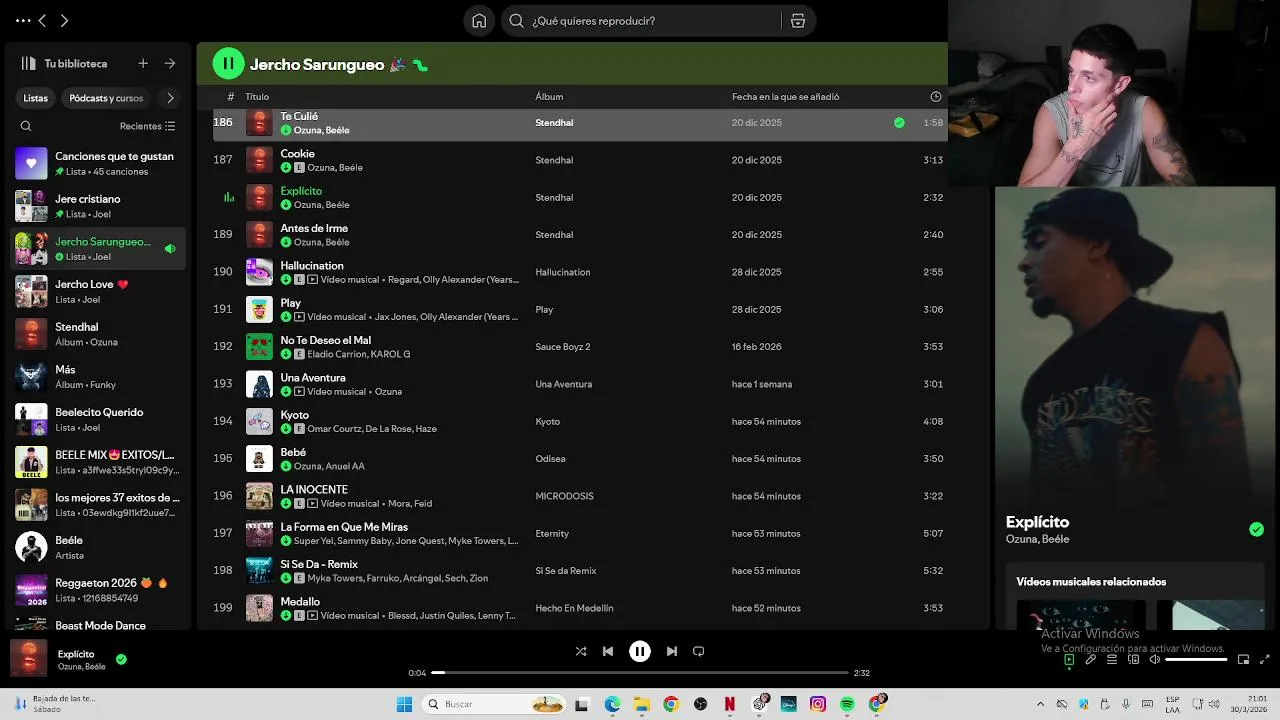Sort by Fecha en la que se añadió header
Screen dimensions: 1280x720
785,97
